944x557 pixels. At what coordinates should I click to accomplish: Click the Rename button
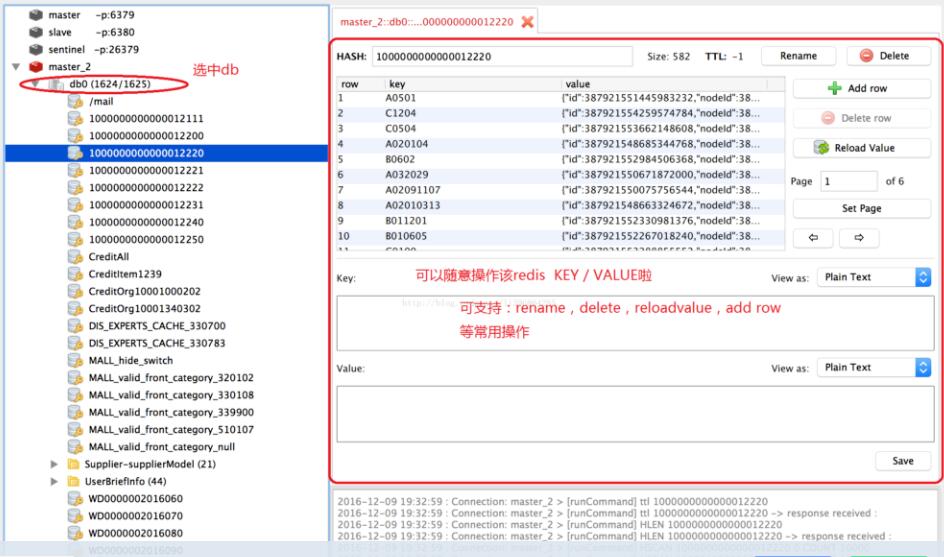tap(798, 56)
